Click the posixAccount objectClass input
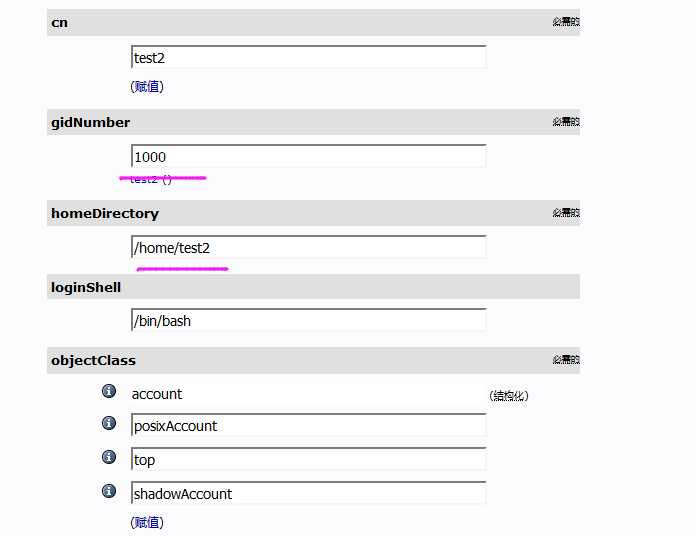Image resolution: width=696 pixels, height=536 pixels. [308, 425]
